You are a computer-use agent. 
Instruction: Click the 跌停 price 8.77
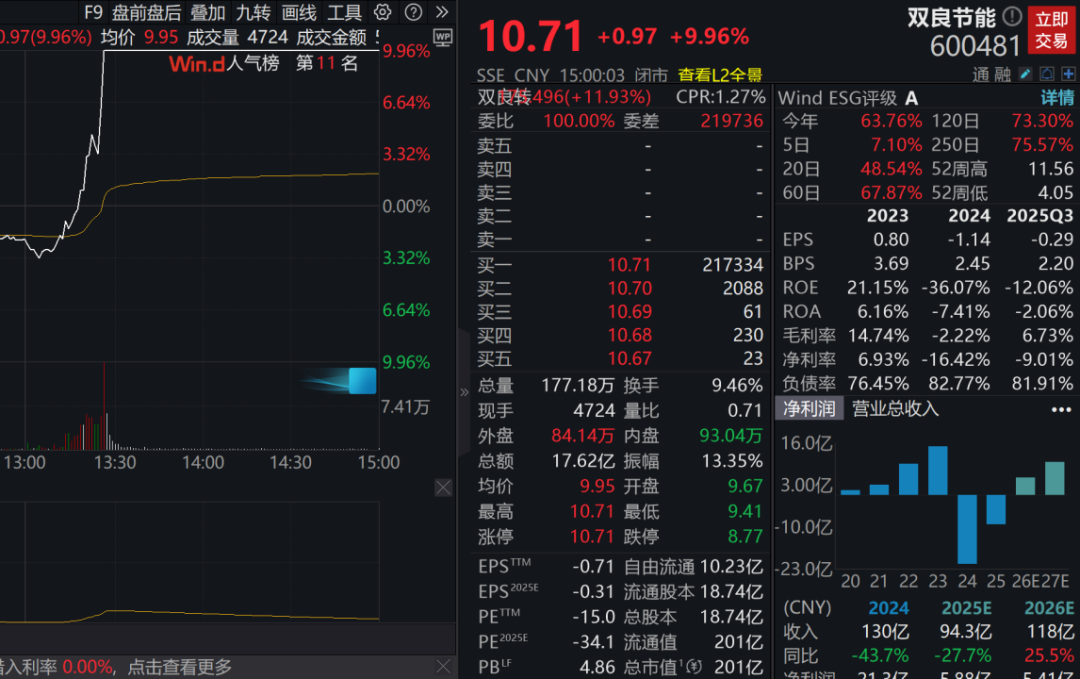click(x=745, y=536)
